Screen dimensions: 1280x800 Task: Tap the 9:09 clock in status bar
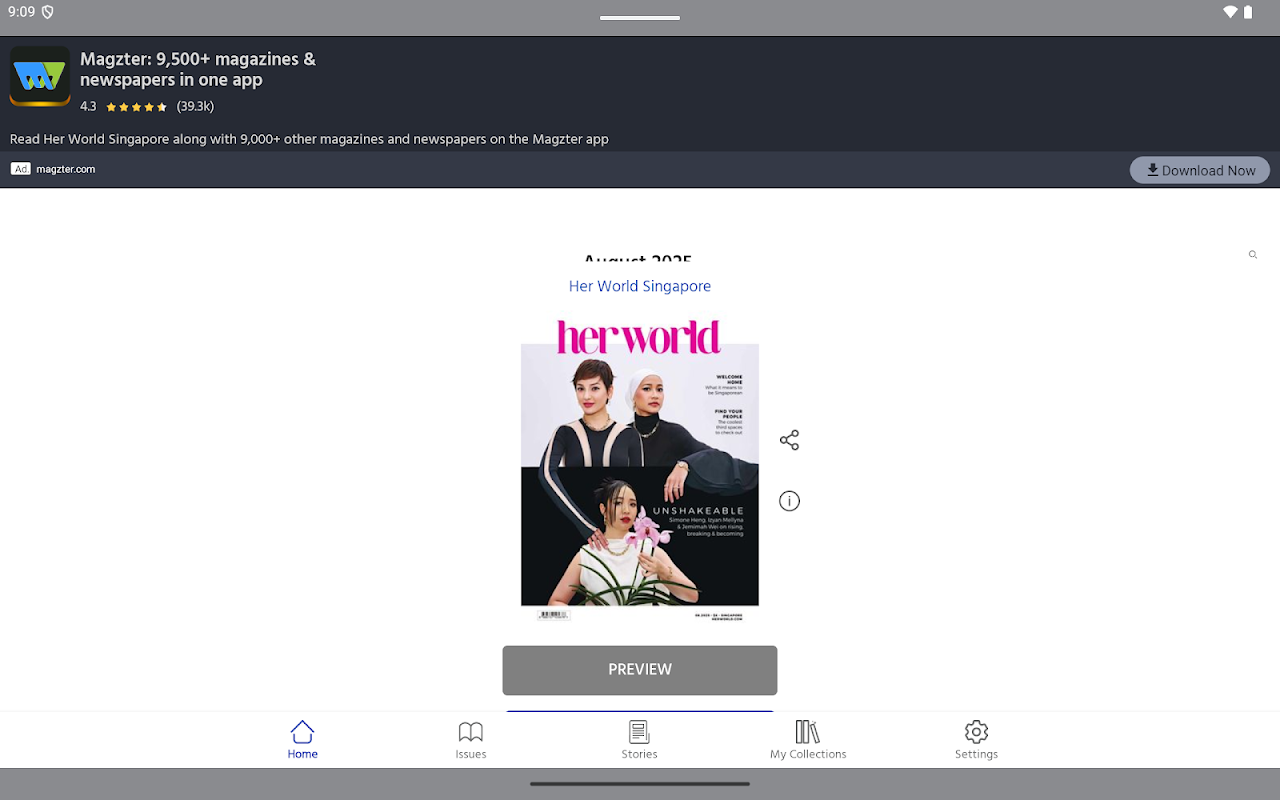pyautogui.click(x=21, y=12)
